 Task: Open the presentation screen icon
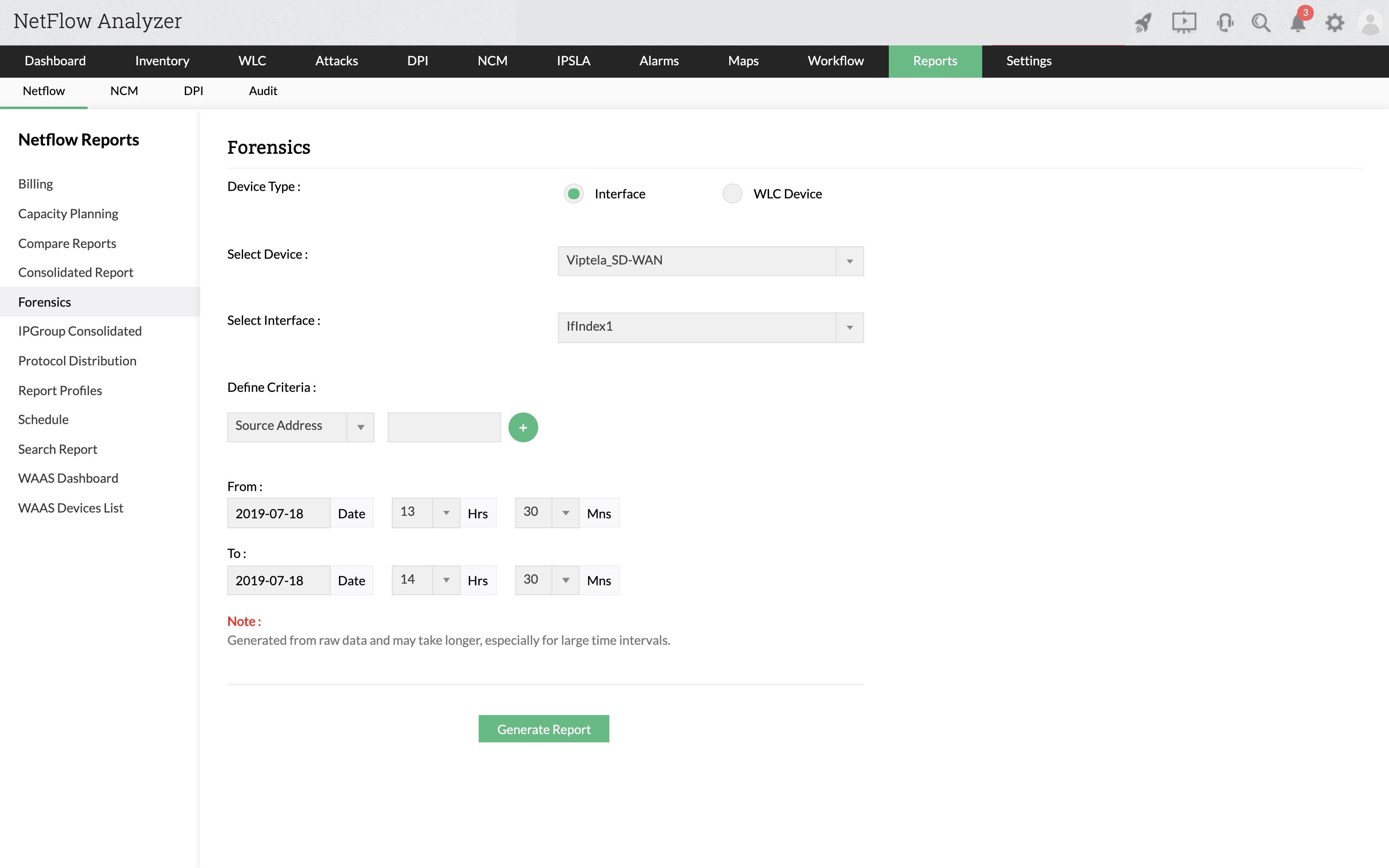(1184, 23)
